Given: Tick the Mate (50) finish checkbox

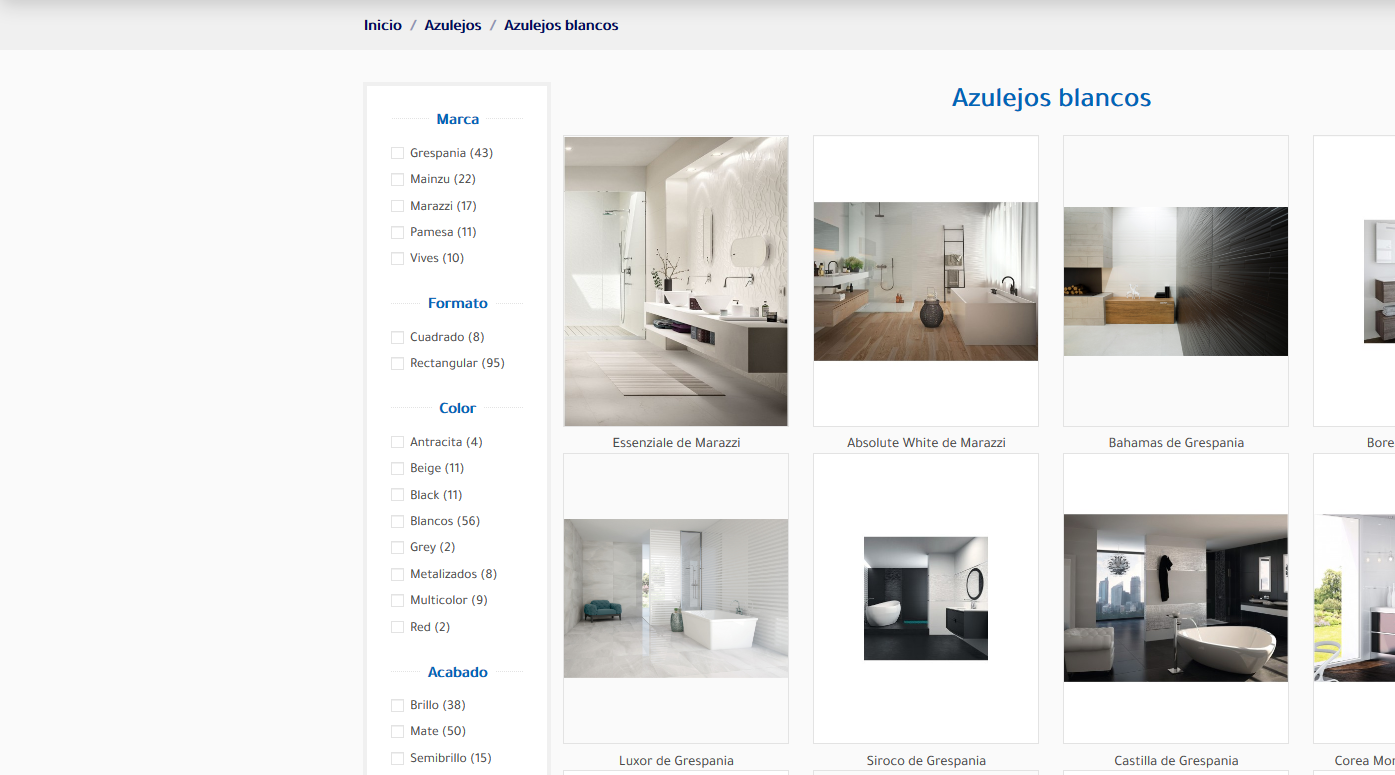Looking at the screenshot, I should coord(397,732).
